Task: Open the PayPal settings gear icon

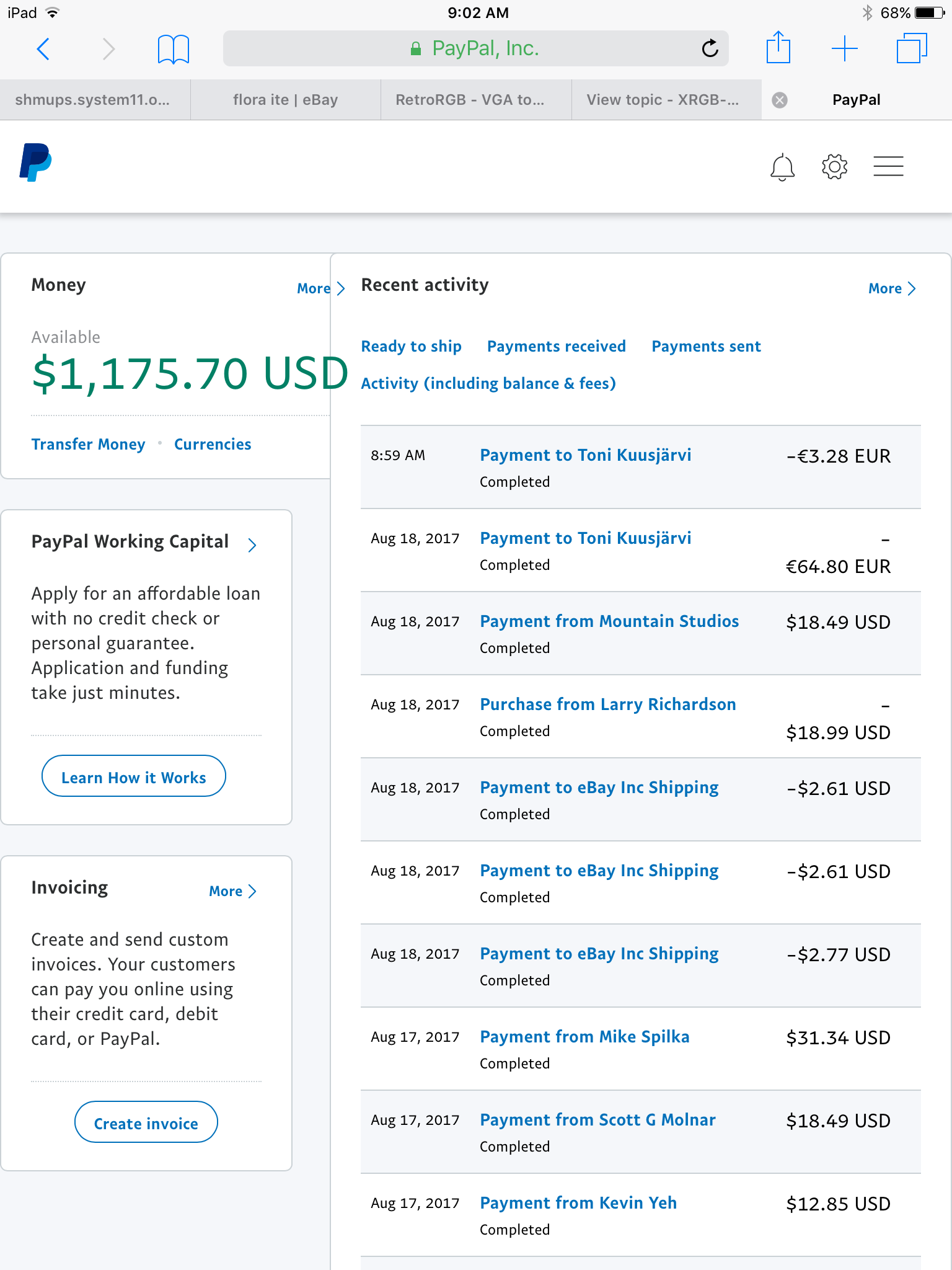Action: click(834, 166)
